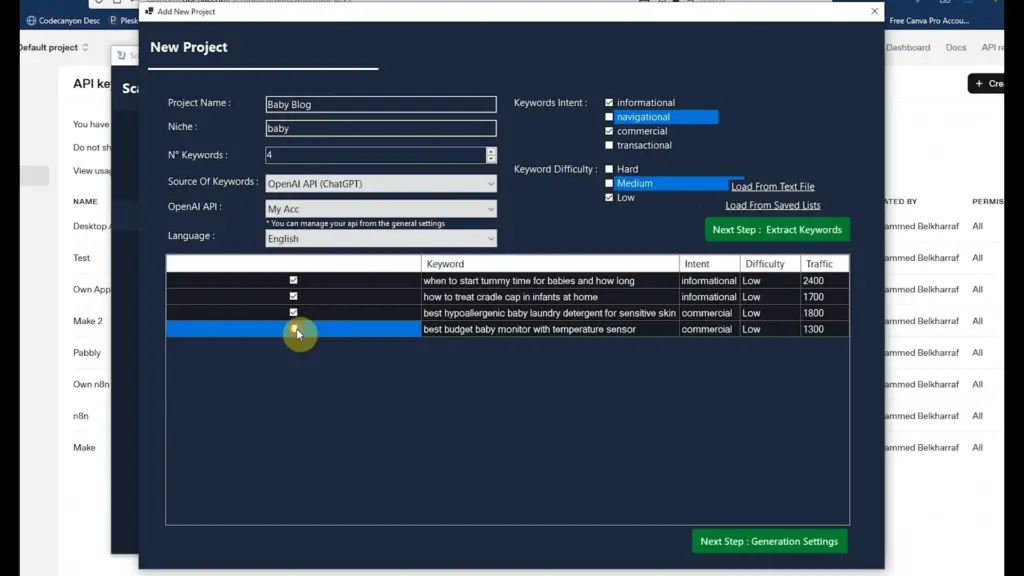
Task: Click Next Step : Extract Keywords button
Action: click(x=777, y=229)
